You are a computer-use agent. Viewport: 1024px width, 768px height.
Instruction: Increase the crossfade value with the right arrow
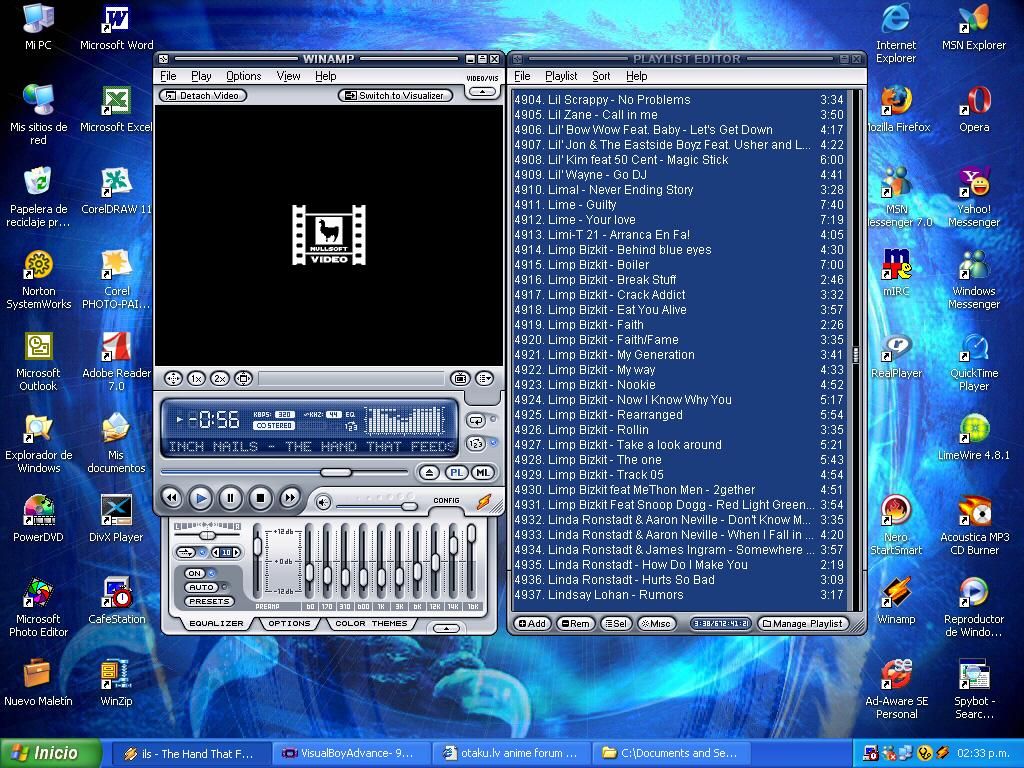pyautogui.click(x=236, y=552)
